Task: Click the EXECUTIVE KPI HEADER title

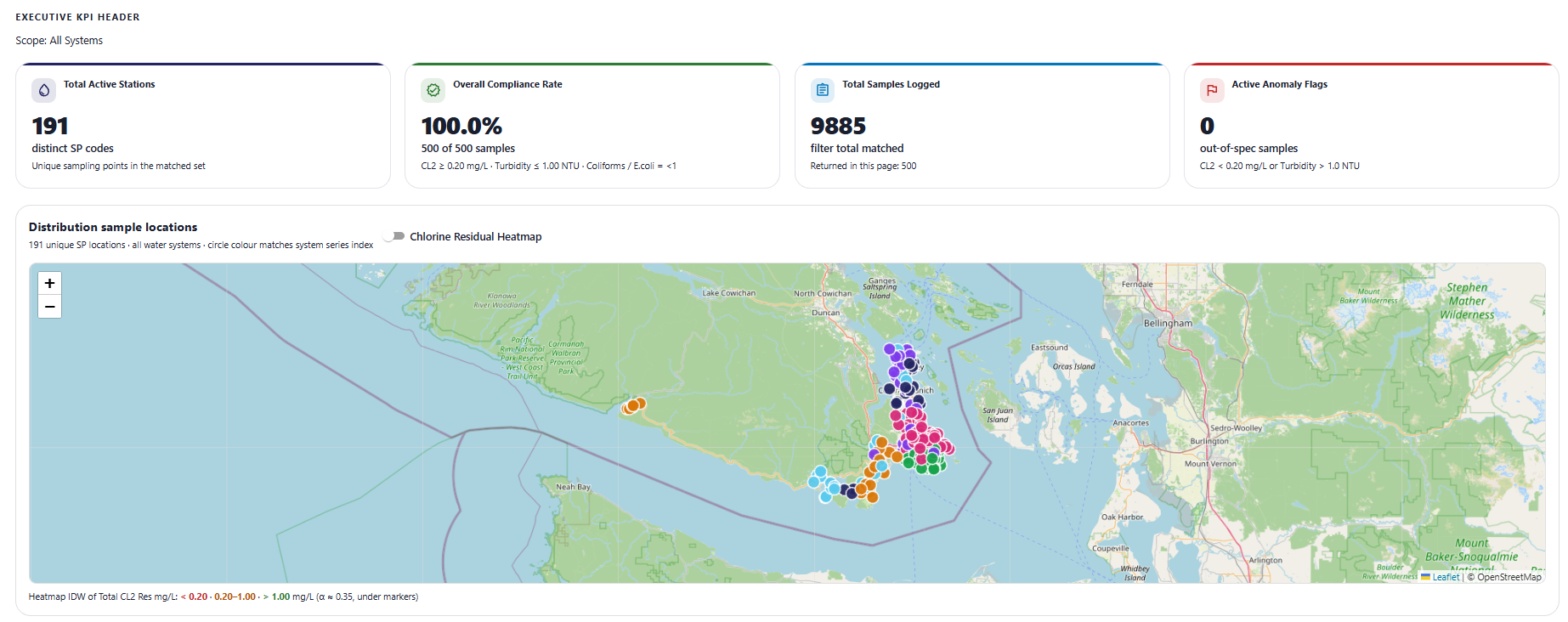Action: pos(77,17)
